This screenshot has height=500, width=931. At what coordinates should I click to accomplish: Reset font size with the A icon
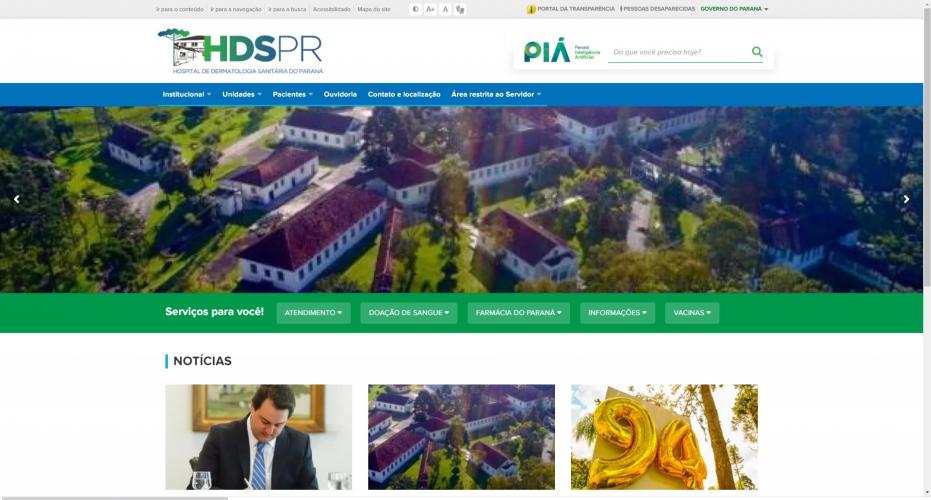click(x=445, y=10)
